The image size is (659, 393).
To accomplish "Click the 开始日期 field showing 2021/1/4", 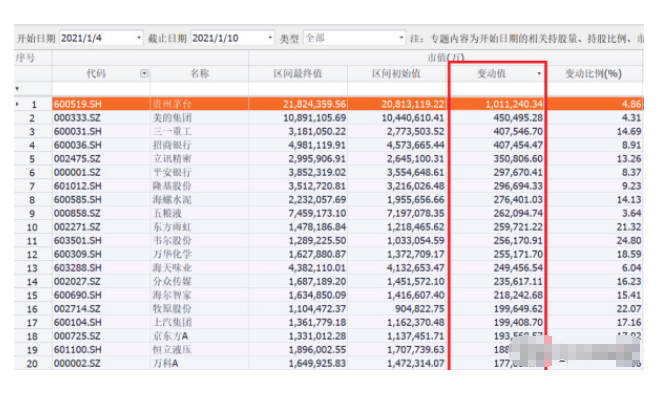I will pos(101,38).
